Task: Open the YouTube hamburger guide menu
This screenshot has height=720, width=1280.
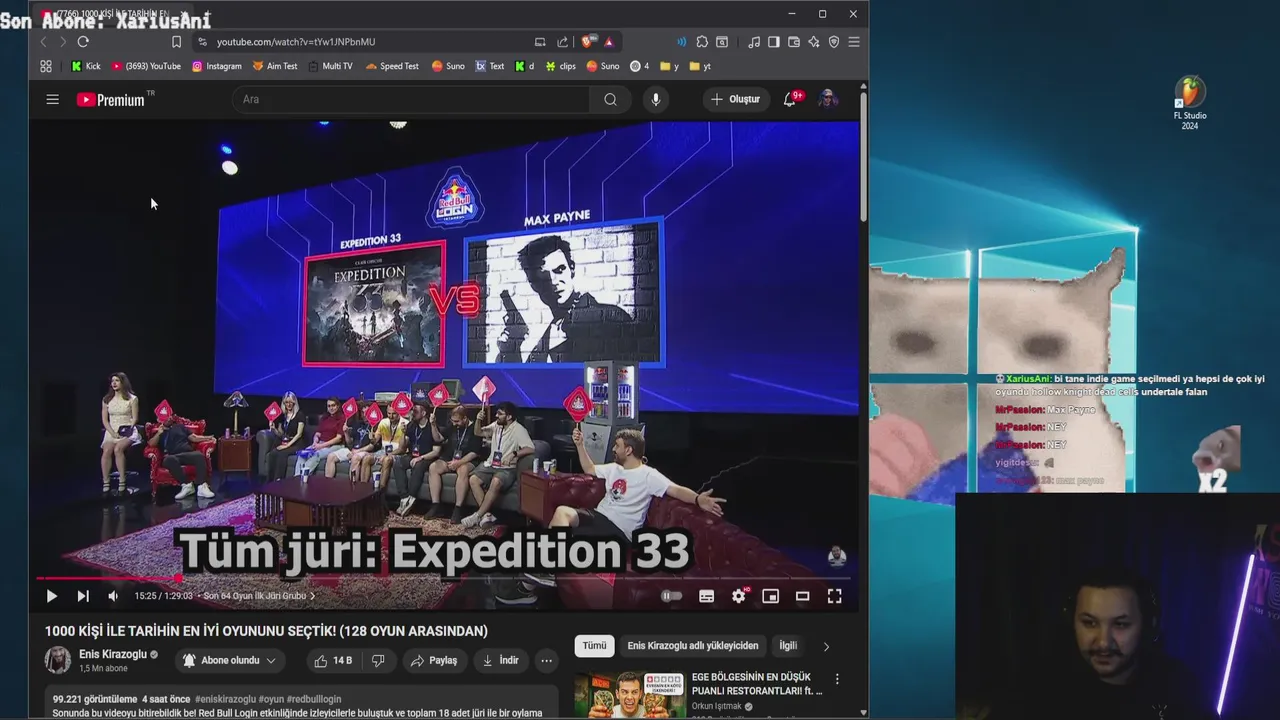Action: click(x=52, y=99)
